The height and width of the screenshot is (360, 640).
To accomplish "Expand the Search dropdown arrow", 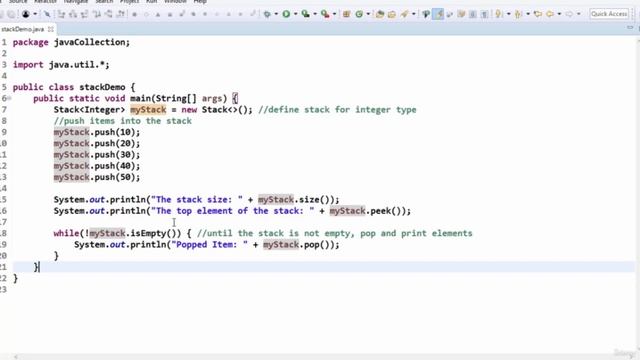I will (413, 14).
